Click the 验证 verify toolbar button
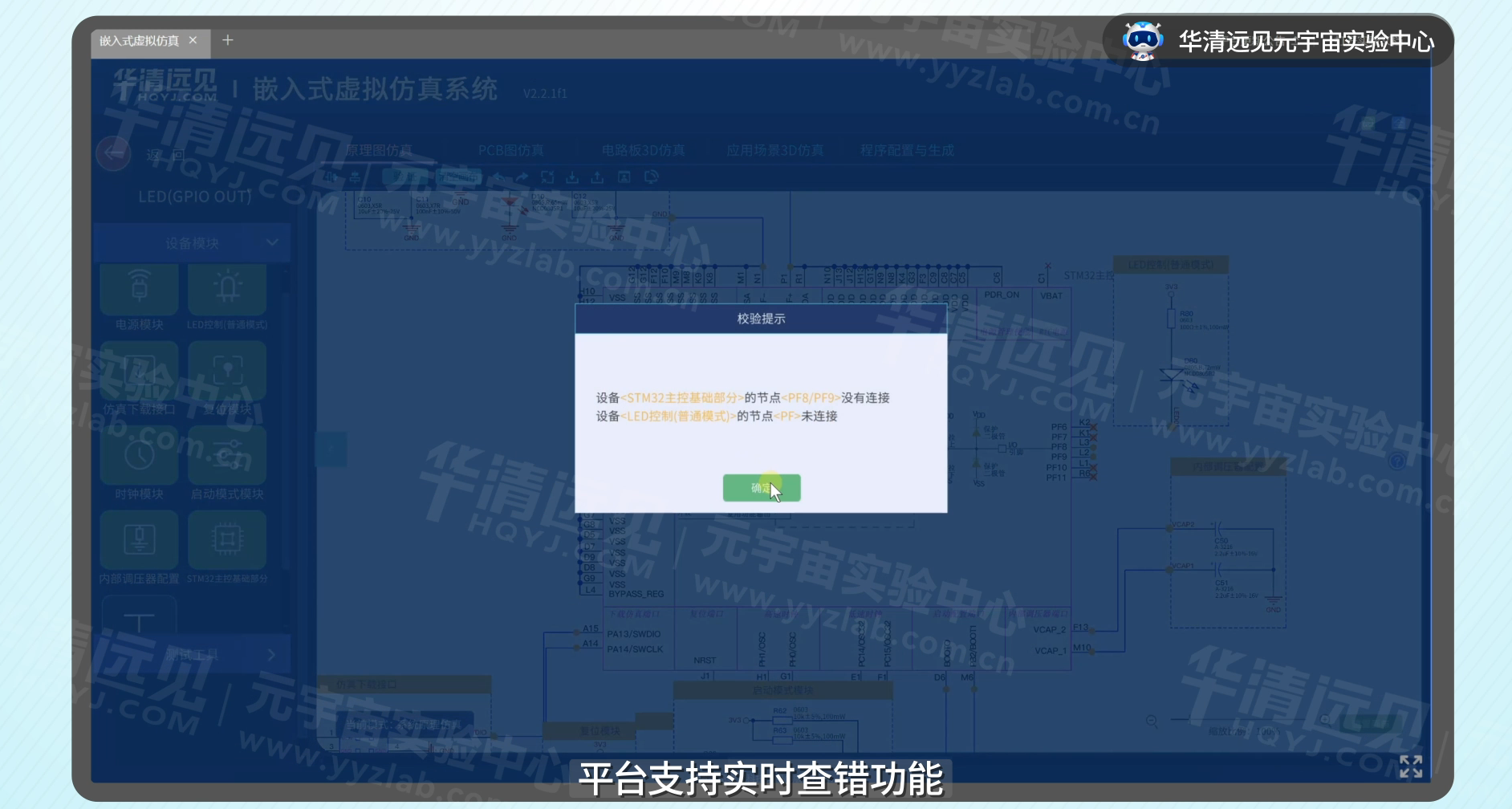1512x809 pixels. [405, 177]
